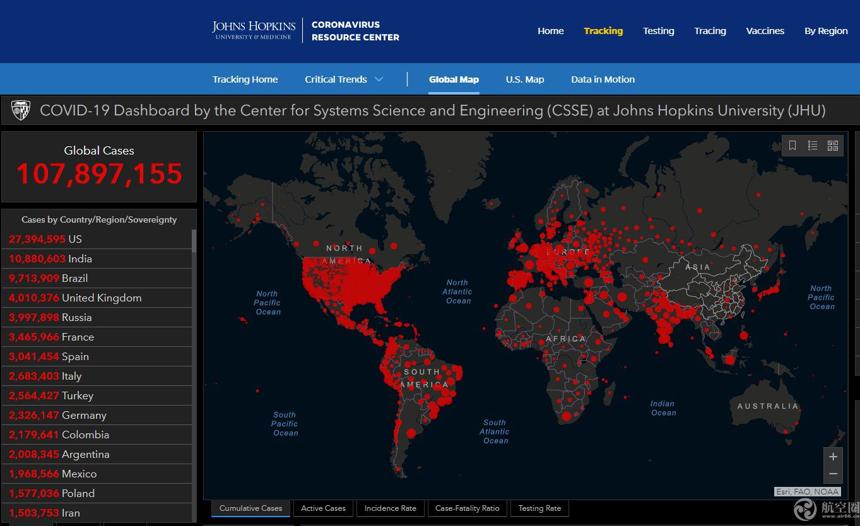The image size is (860, 526).
Task: Select the US row in the country list
Action: (x=97, y=239)
